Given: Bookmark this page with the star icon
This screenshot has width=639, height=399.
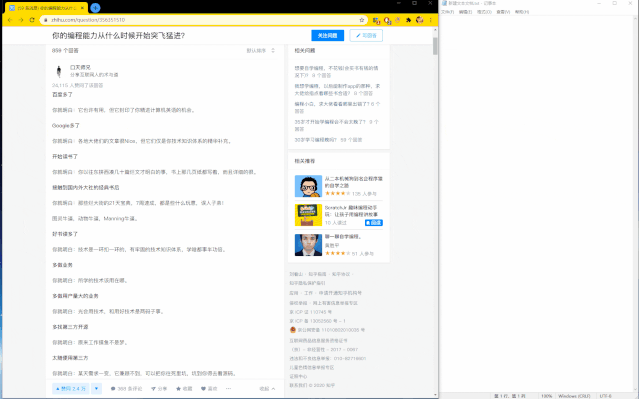Looking at the screenshot, I should [361, 20].
